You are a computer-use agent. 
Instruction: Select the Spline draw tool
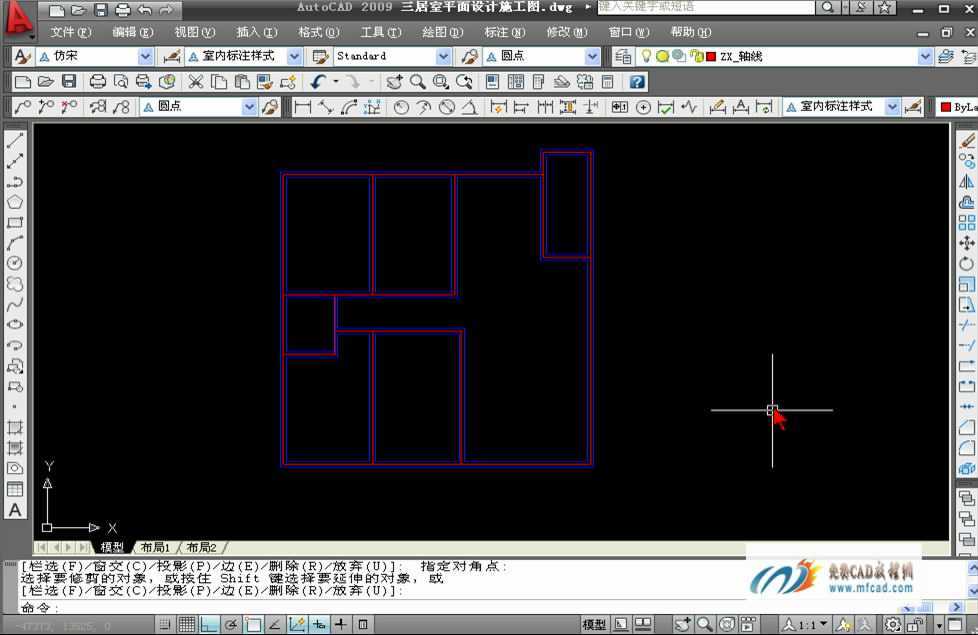tap(15, 304)
